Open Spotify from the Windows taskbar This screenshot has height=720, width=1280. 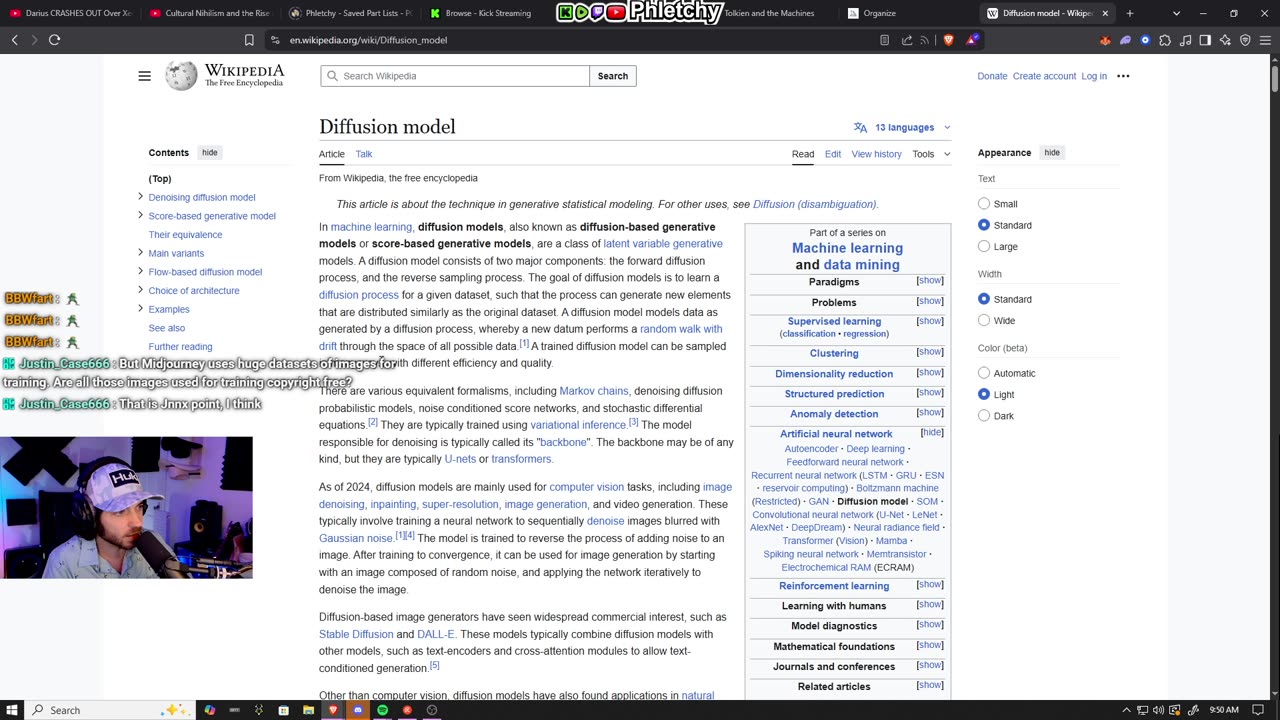point(382,710)
